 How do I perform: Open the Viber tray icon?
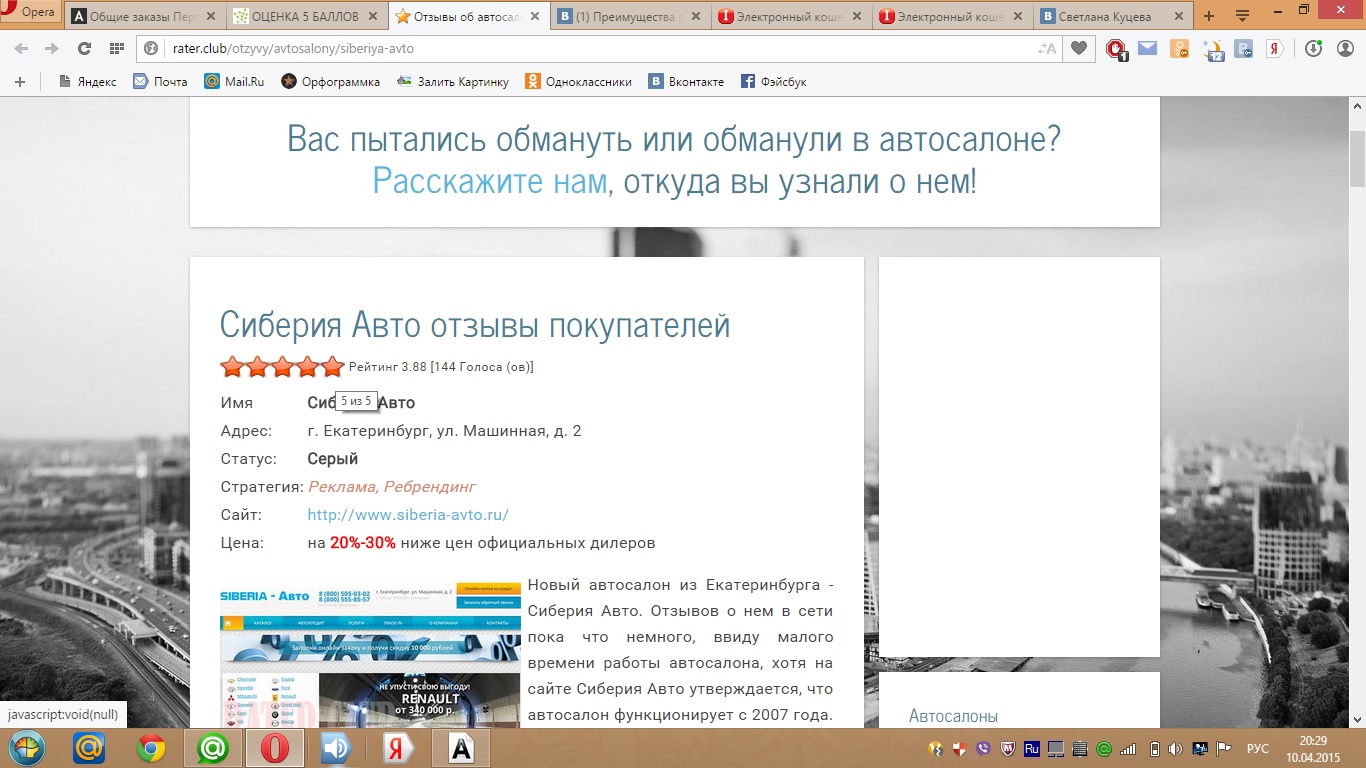pos(984,748)
